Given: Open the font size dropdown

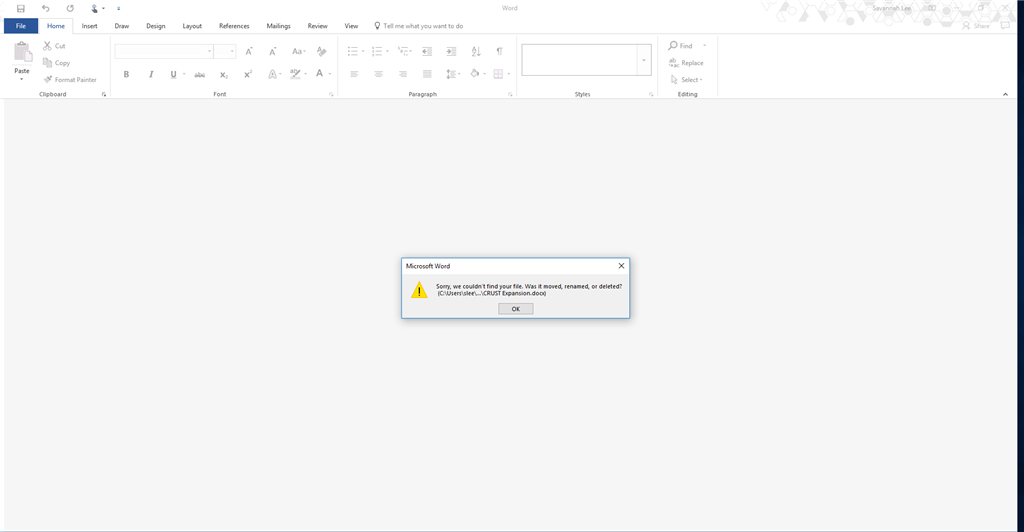Looking at the screenshot, I should (x=232, y=51).
